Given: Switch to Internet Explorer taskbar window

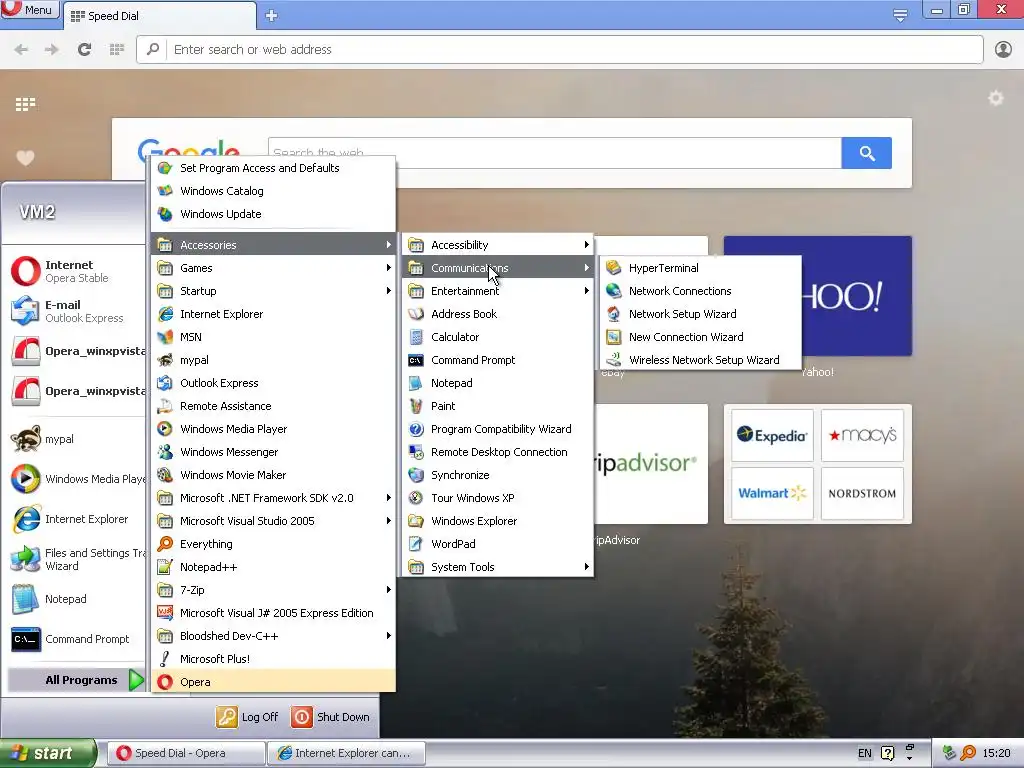Looking at the screenshot, I should click(346, 753).
